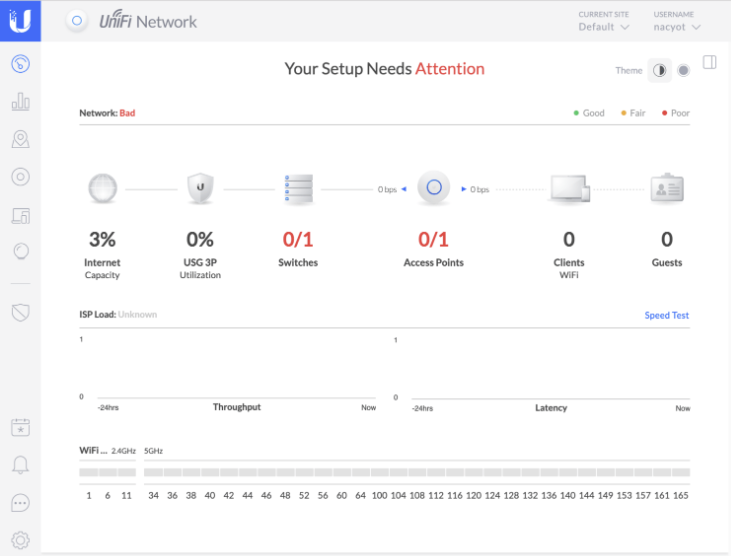Click 5GHz channel 36 bar
The image size is (731, 556).
point(172,473)
